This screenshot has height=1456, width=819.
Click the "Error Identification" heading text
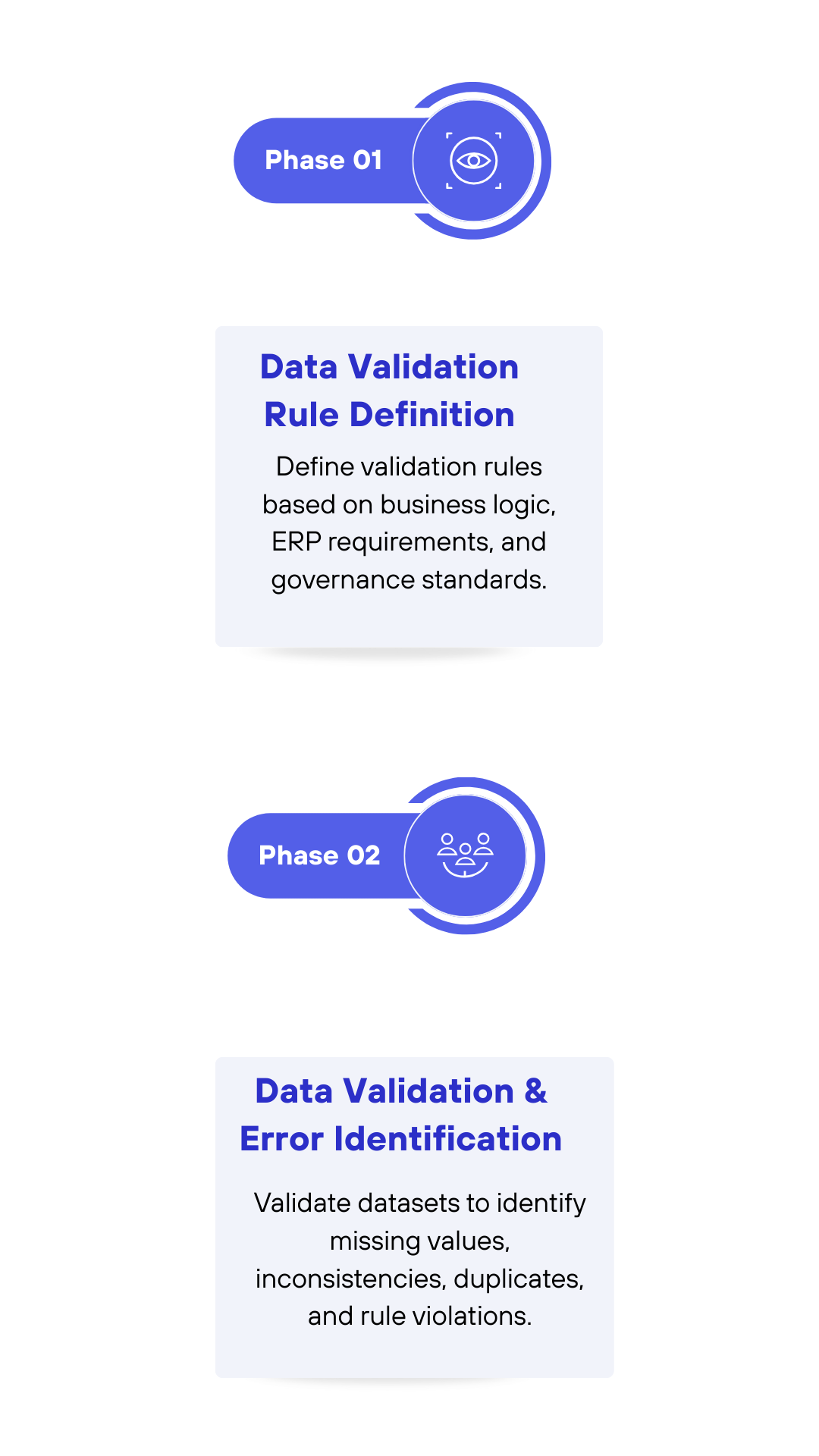400,1139
